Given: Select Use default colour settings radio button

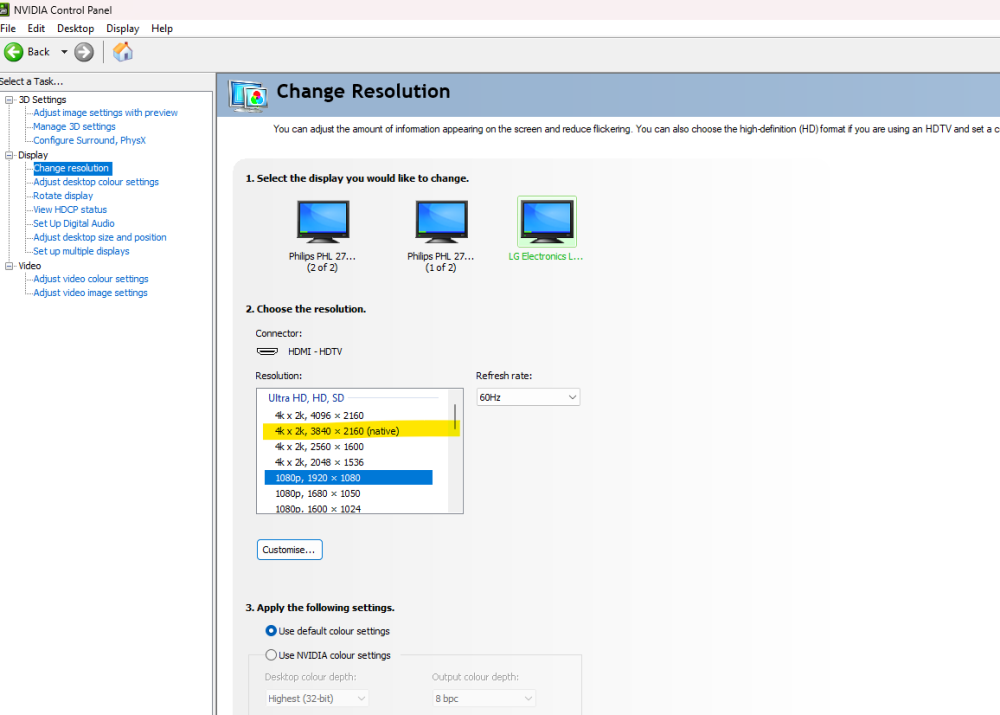Looking at the screenshot, I should (271, 631).
